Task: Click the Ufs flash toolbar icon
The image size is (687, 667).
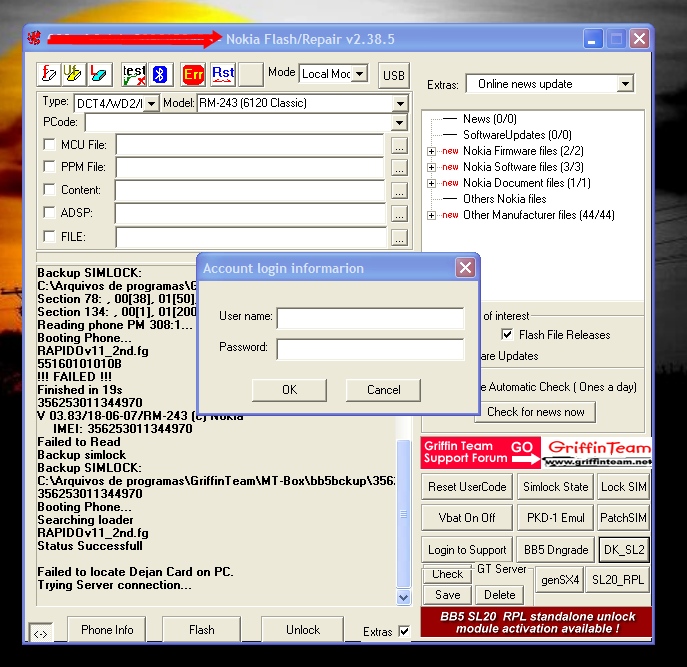Action: 72,74
